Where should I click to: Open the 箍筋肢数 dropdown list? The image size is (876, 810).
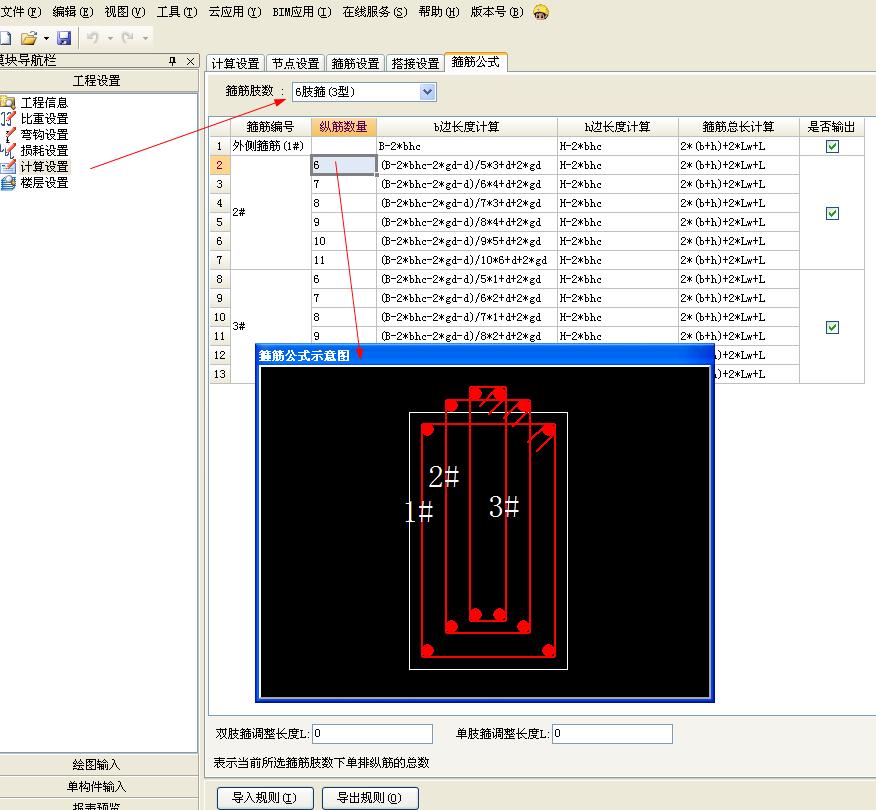click(428, 92)
